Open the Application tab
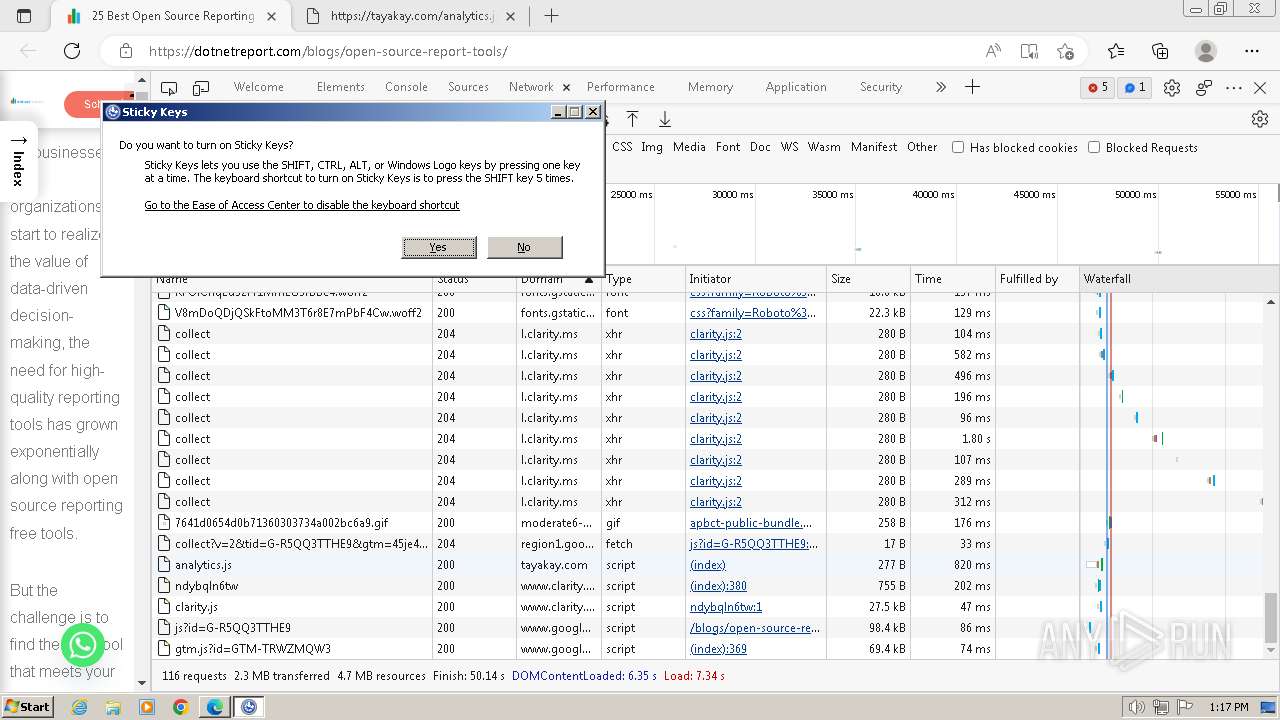 coord(796,87)
